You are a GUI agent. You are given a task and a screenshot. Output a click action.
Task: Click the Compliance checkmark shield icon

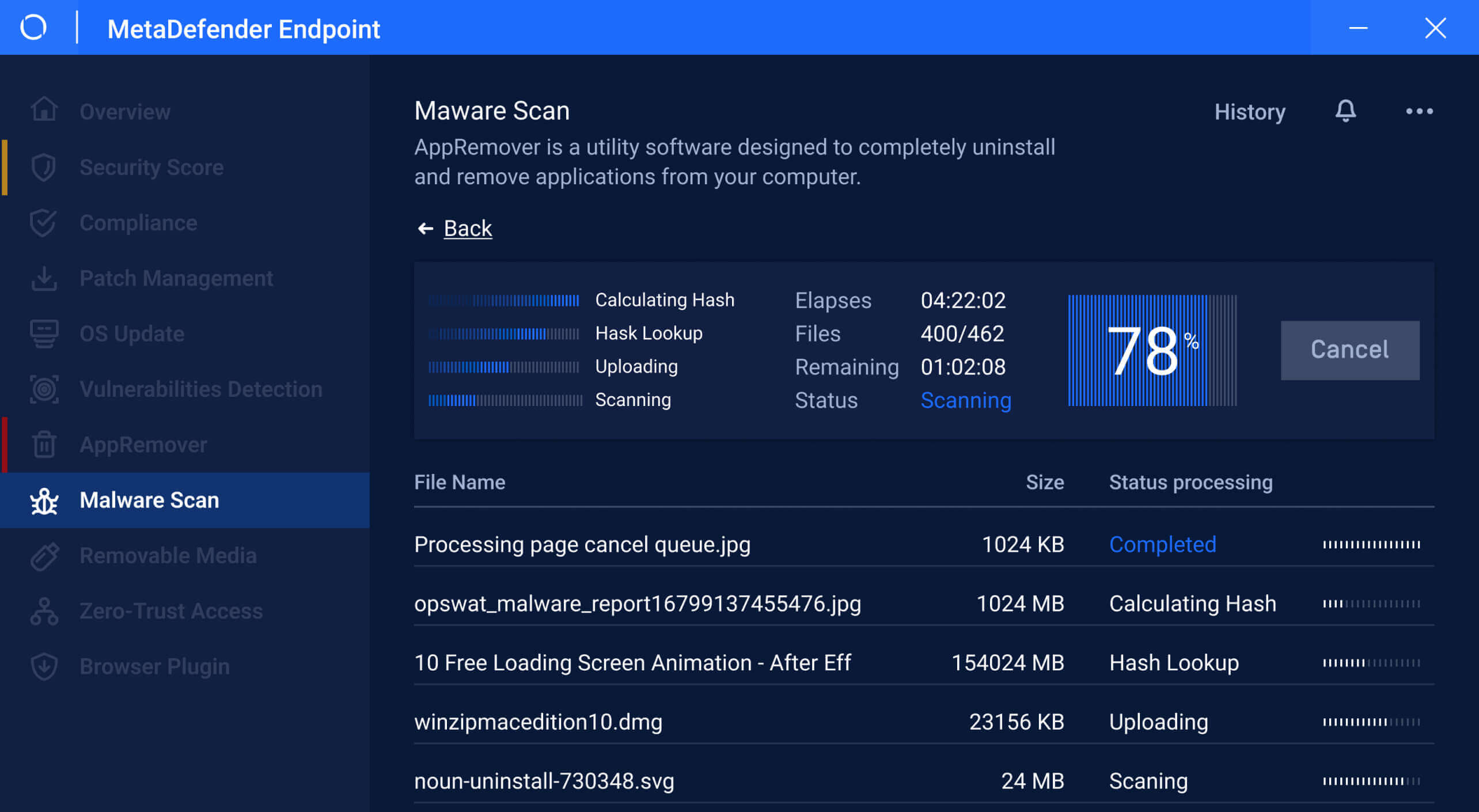click(x=44, y=223)
